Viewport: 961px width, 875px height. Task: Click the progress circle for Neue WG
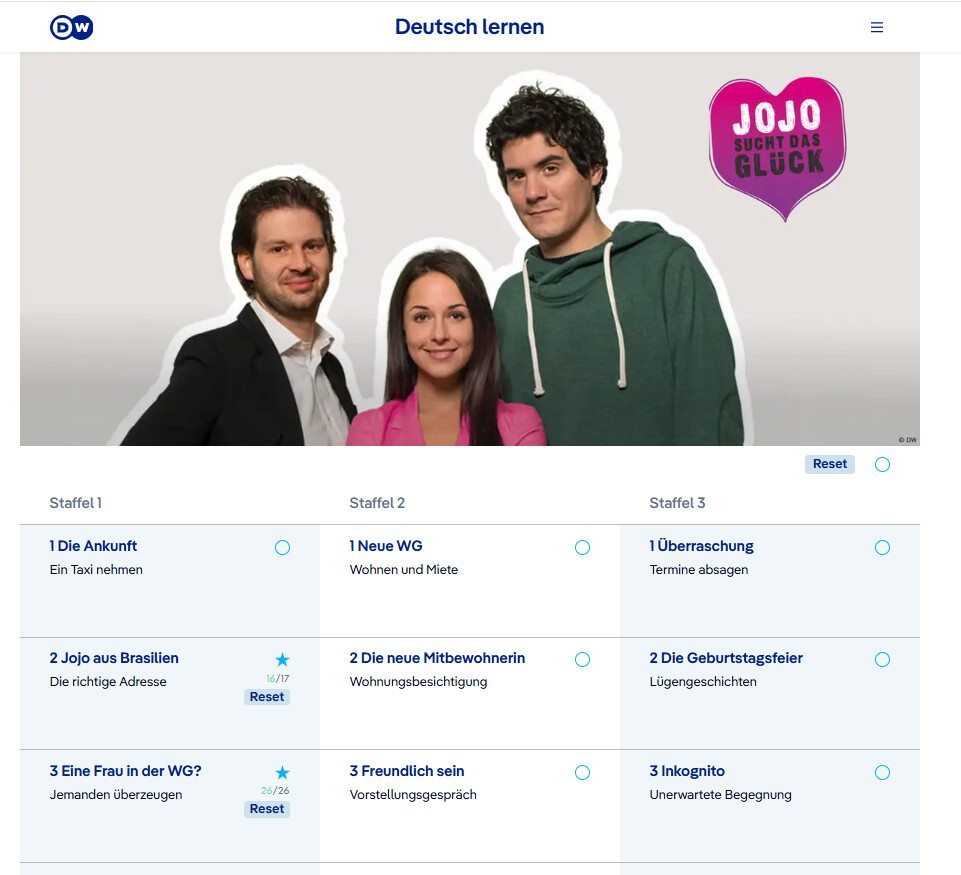582,547
